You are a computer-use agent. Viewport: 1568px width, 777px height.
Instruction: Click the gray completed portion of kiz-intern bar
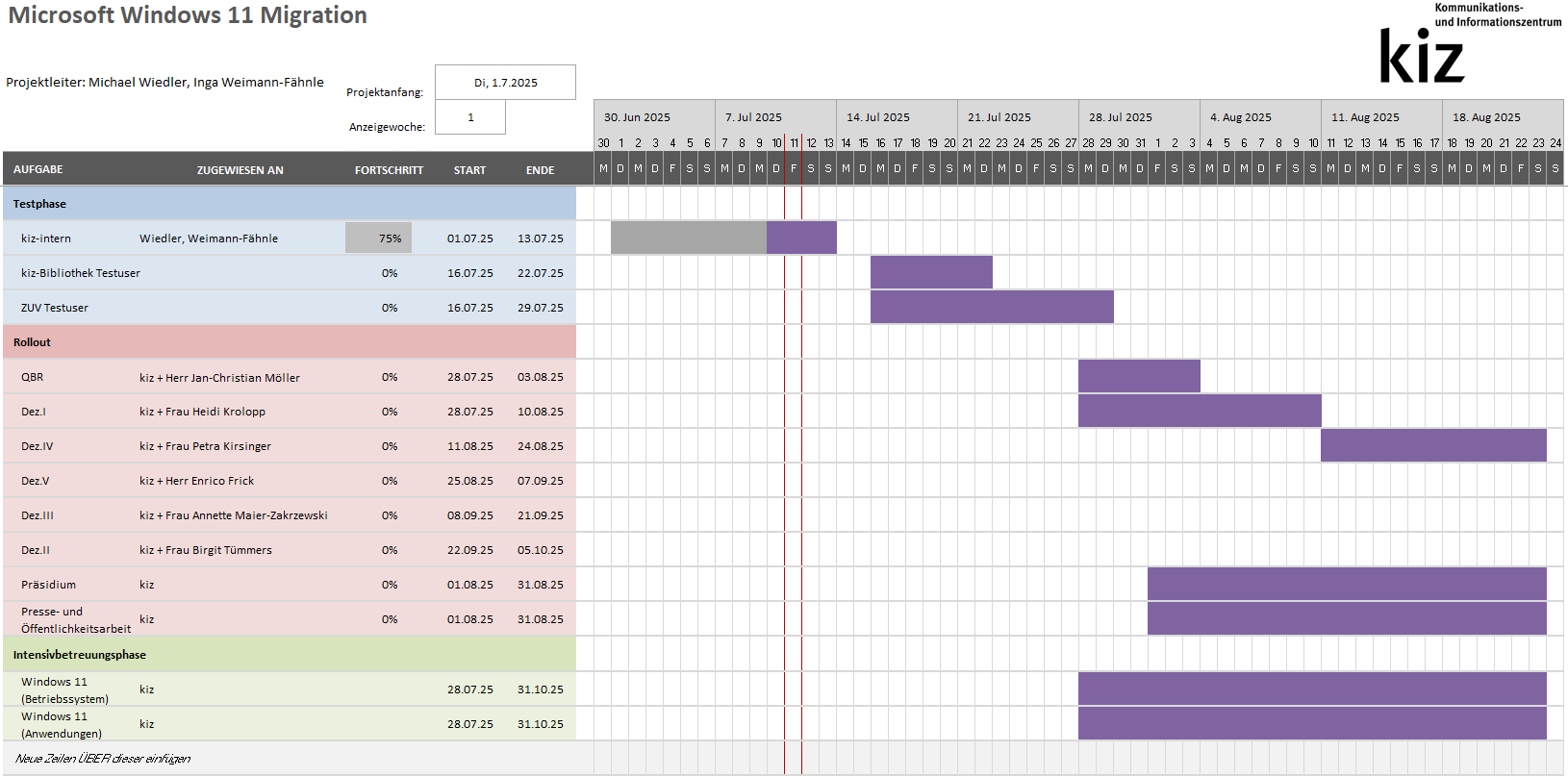(x=688, y=238)
